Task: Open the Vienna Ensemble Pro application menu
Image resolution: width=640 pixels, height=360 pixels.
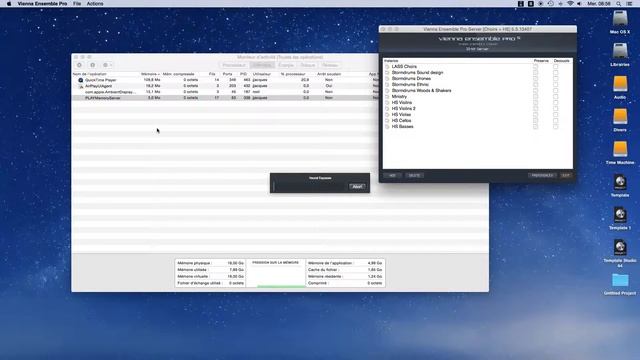Action: pos(42,4)
